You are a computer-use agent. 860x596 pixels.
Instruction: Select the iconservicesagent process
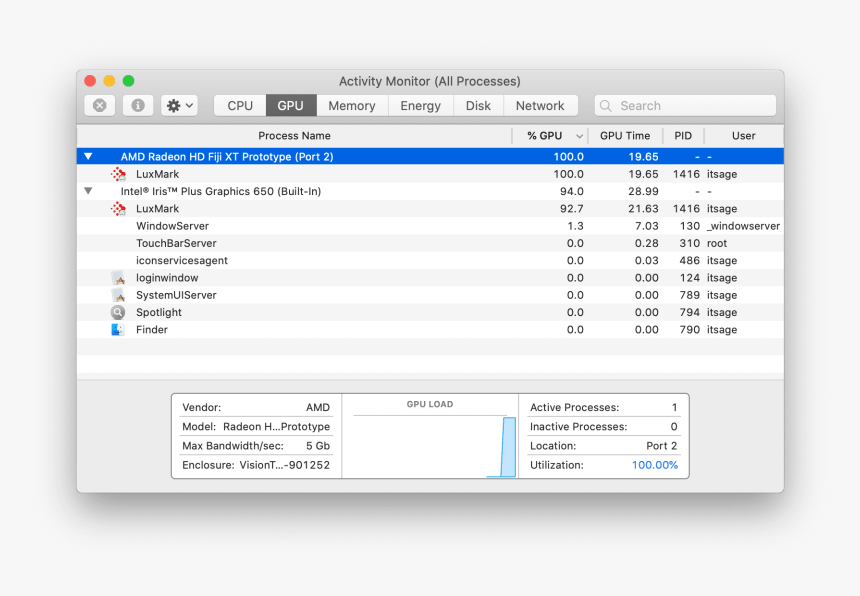(x=430, y=260)
